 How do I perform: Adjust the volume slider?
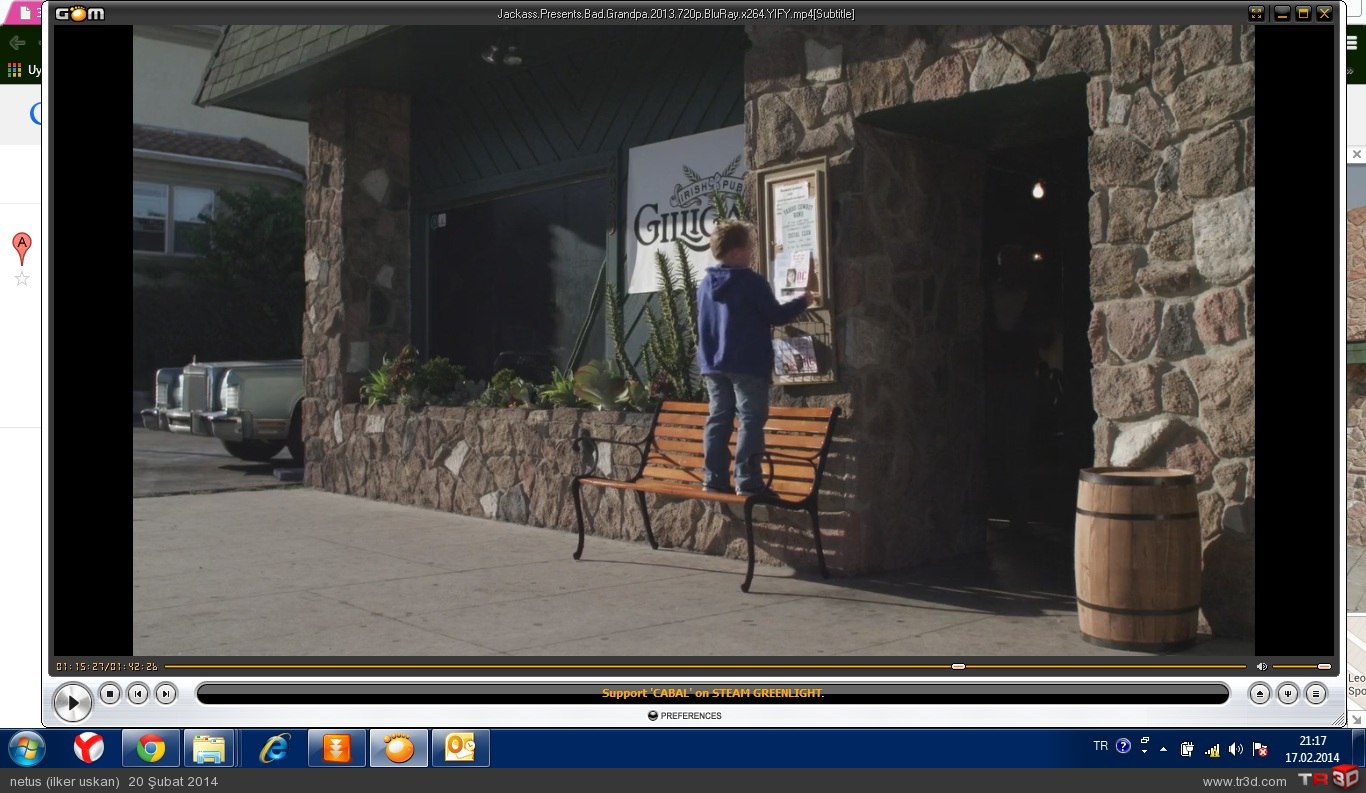click(x=1302, y=666)
